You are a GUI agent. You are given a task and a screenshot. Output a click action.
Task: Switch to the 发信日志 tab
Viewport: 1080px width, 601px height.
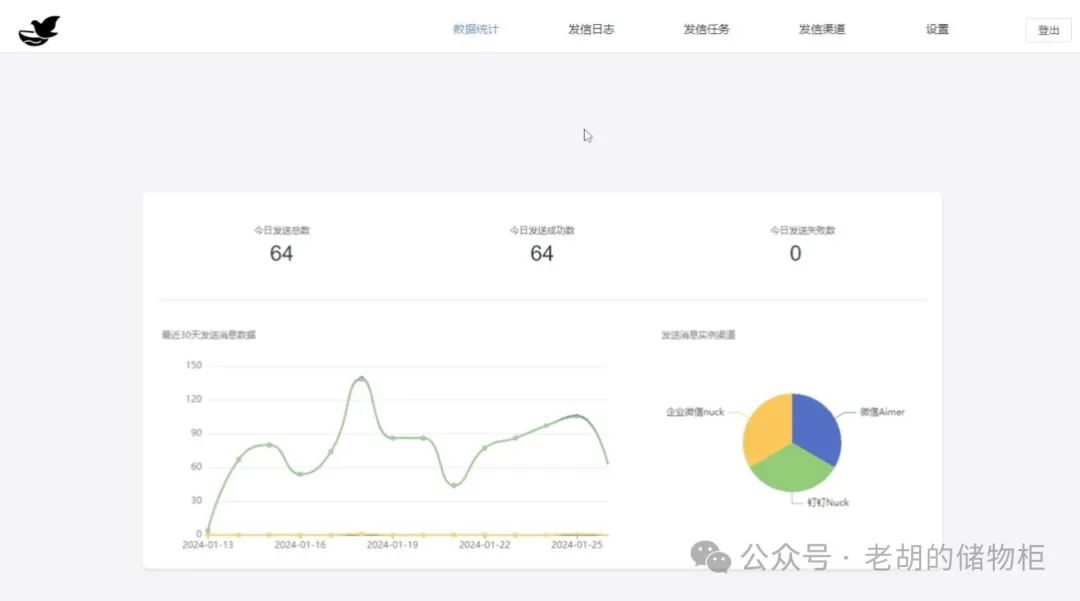tap(591, 30)
